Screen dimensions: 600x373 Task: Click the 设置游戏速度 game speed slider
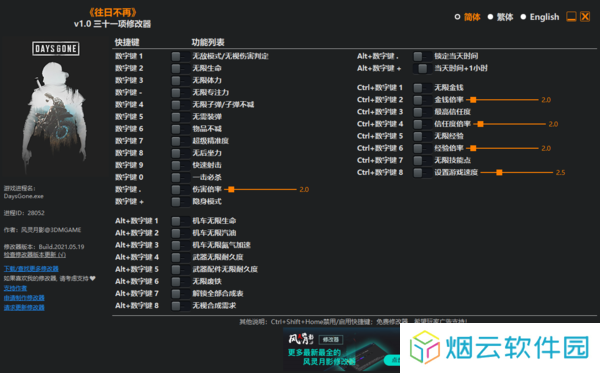pos(517,173)
